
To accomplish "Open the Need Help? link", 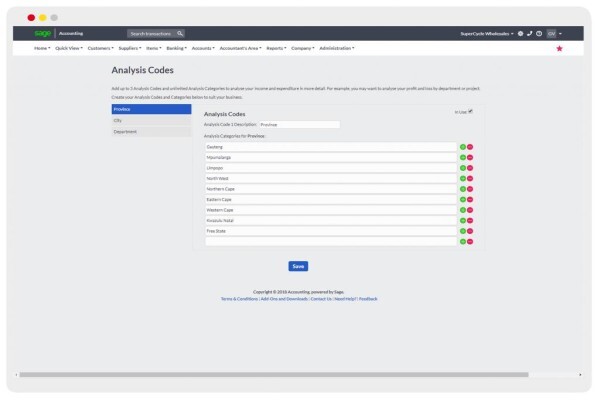I will 345,299.
